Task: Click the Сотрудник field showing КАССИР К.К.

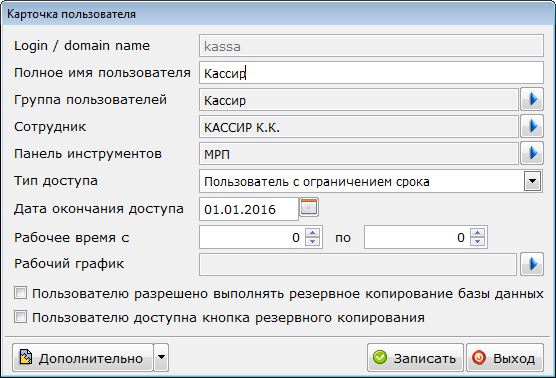Action: click(x=359, y=127)
